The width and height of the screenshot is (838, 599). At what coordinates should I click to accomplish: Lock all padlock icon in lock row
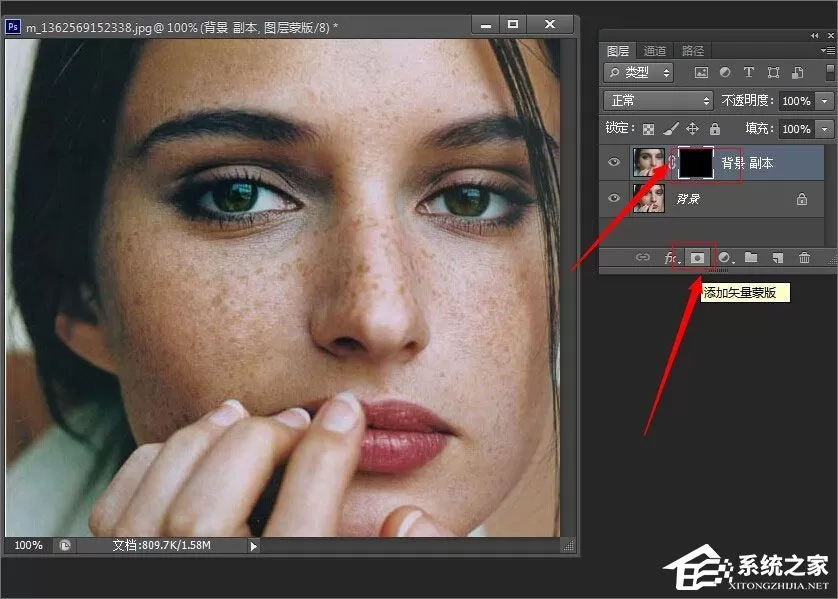[715, 129]
